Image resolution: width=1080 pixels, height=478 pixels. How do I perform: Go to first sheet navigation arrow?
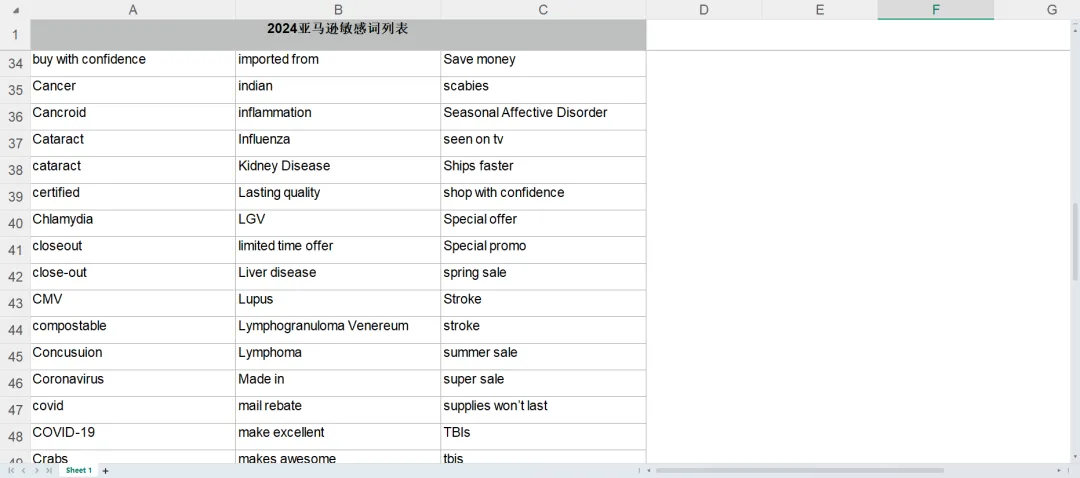coord(10,470)
